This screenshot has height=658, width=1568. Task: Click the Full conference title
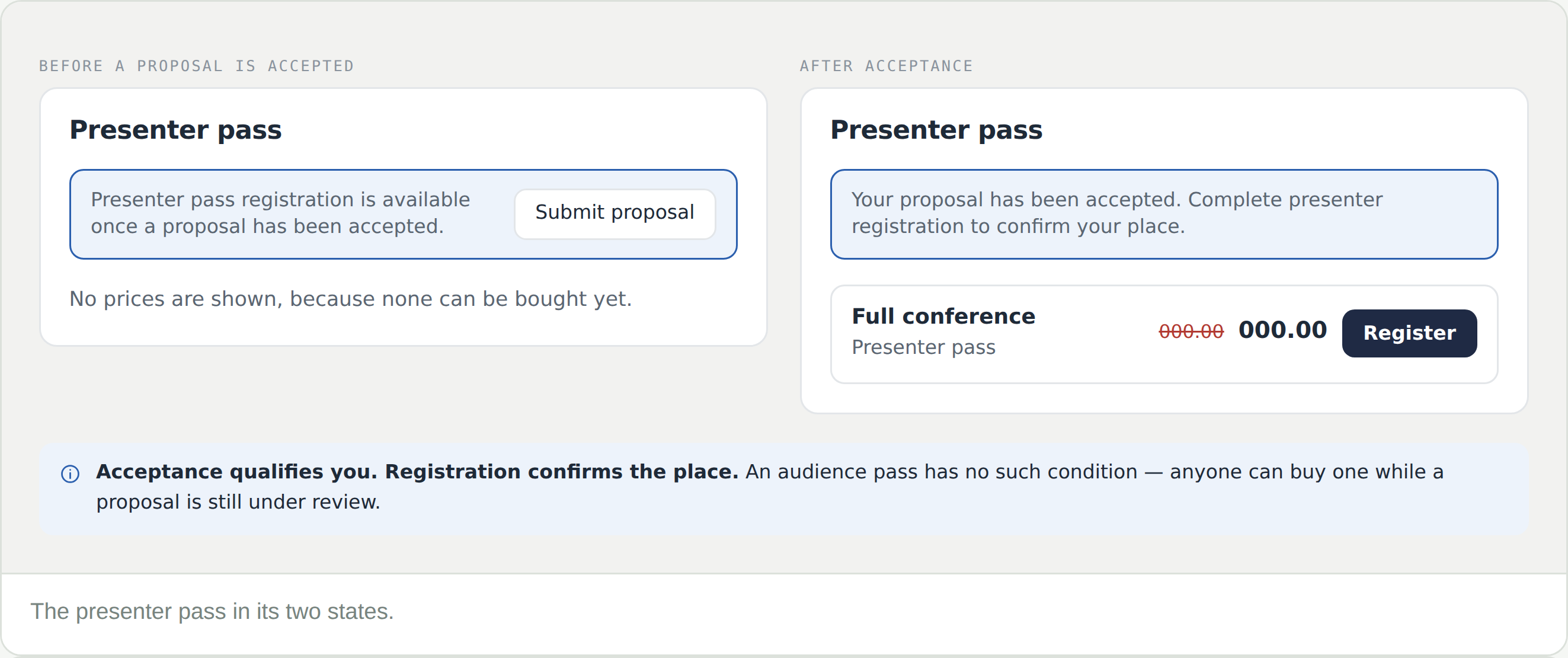coord(943,317)
